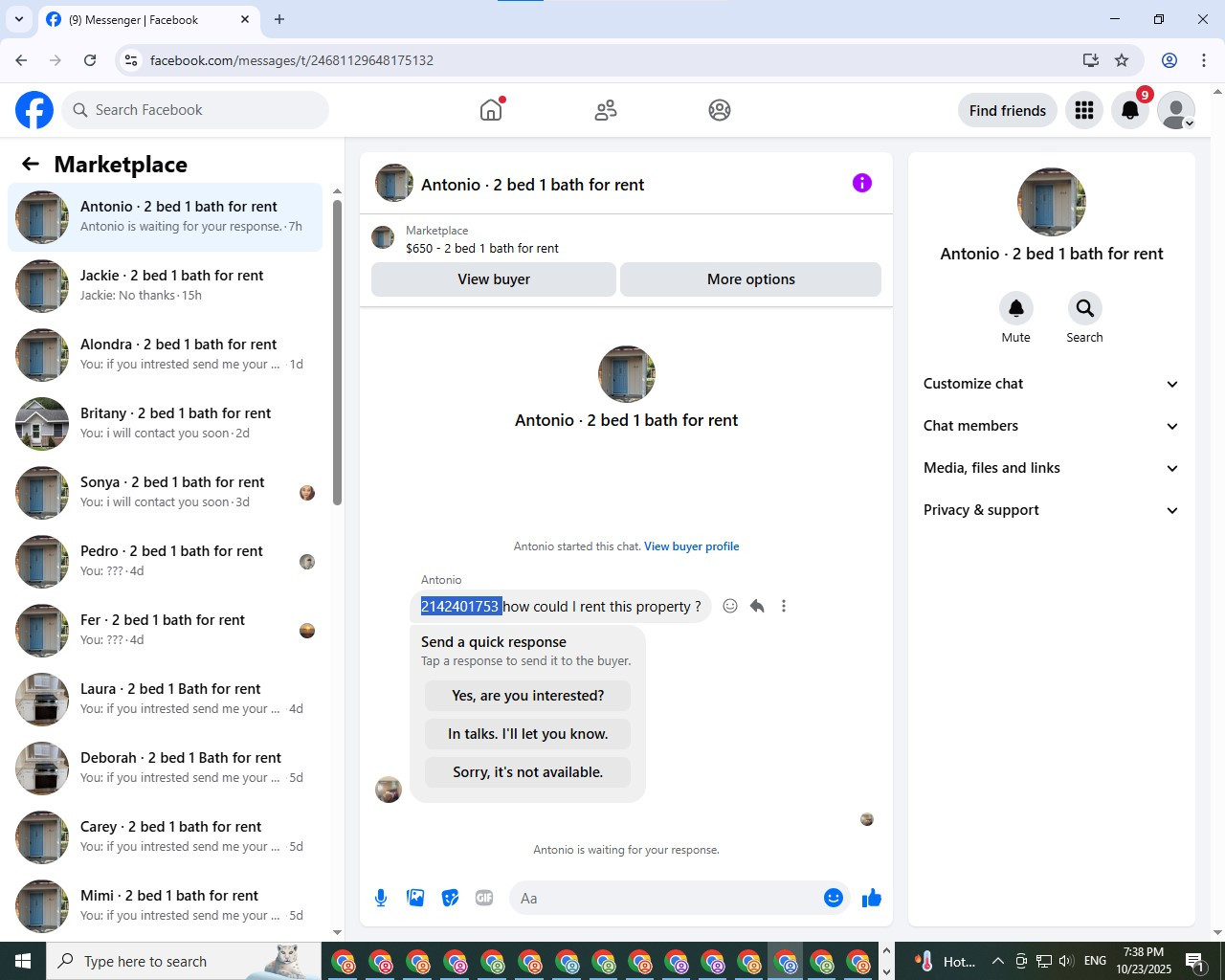Open Britany's 2 bed 1 bath conversation

[166, 424]
